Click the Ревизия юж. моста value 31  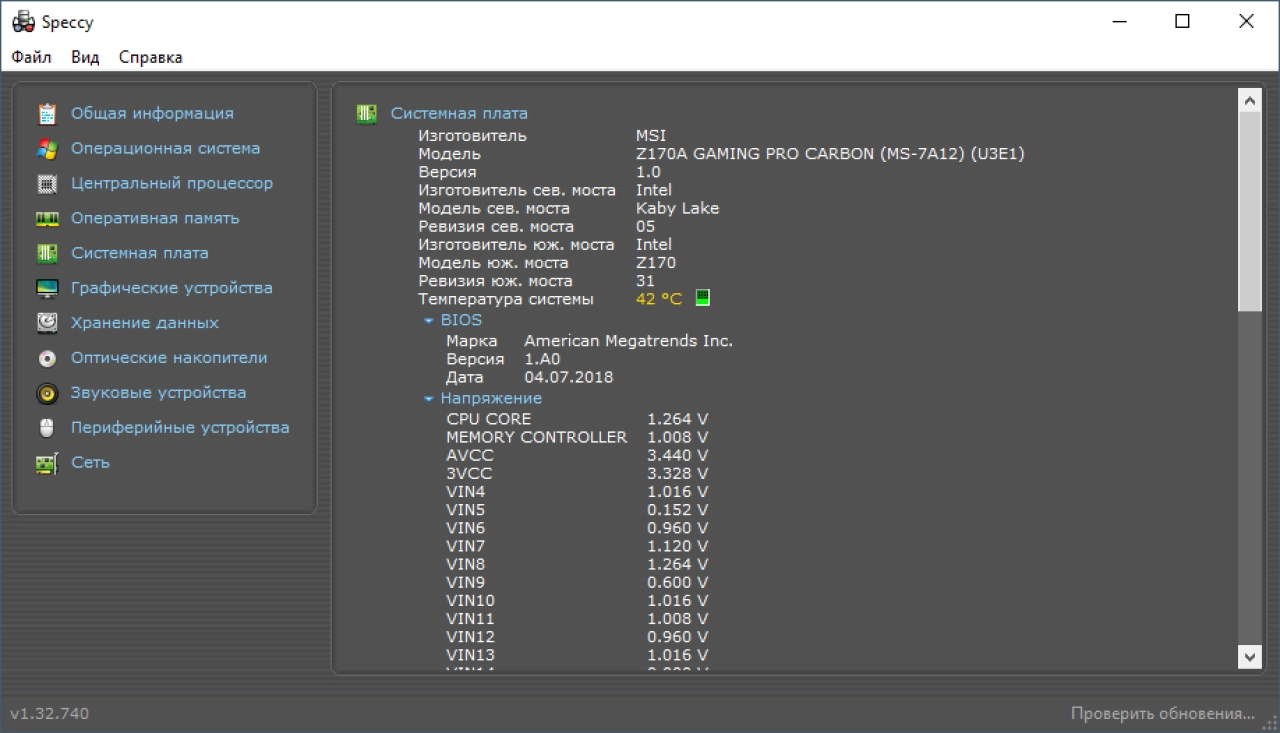[646, 281]
